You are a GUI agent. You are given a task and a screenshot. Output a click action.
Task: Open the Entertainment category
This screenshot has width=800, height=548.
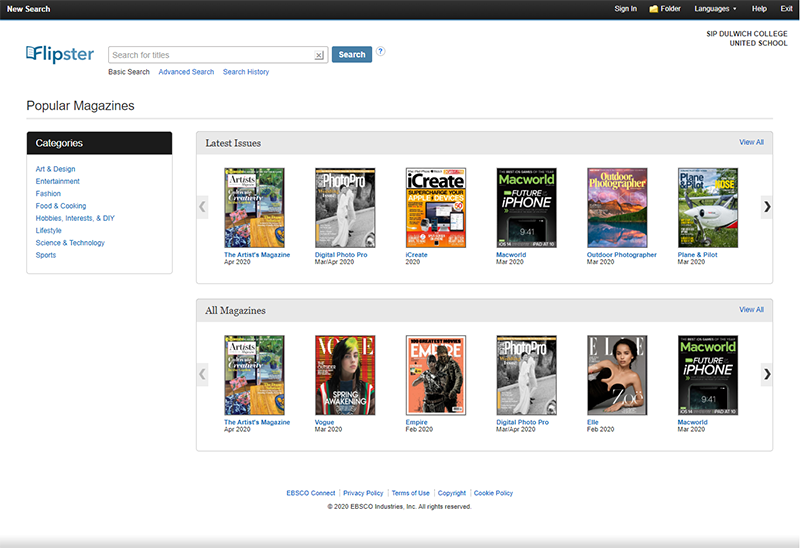(x=58, y=181)
